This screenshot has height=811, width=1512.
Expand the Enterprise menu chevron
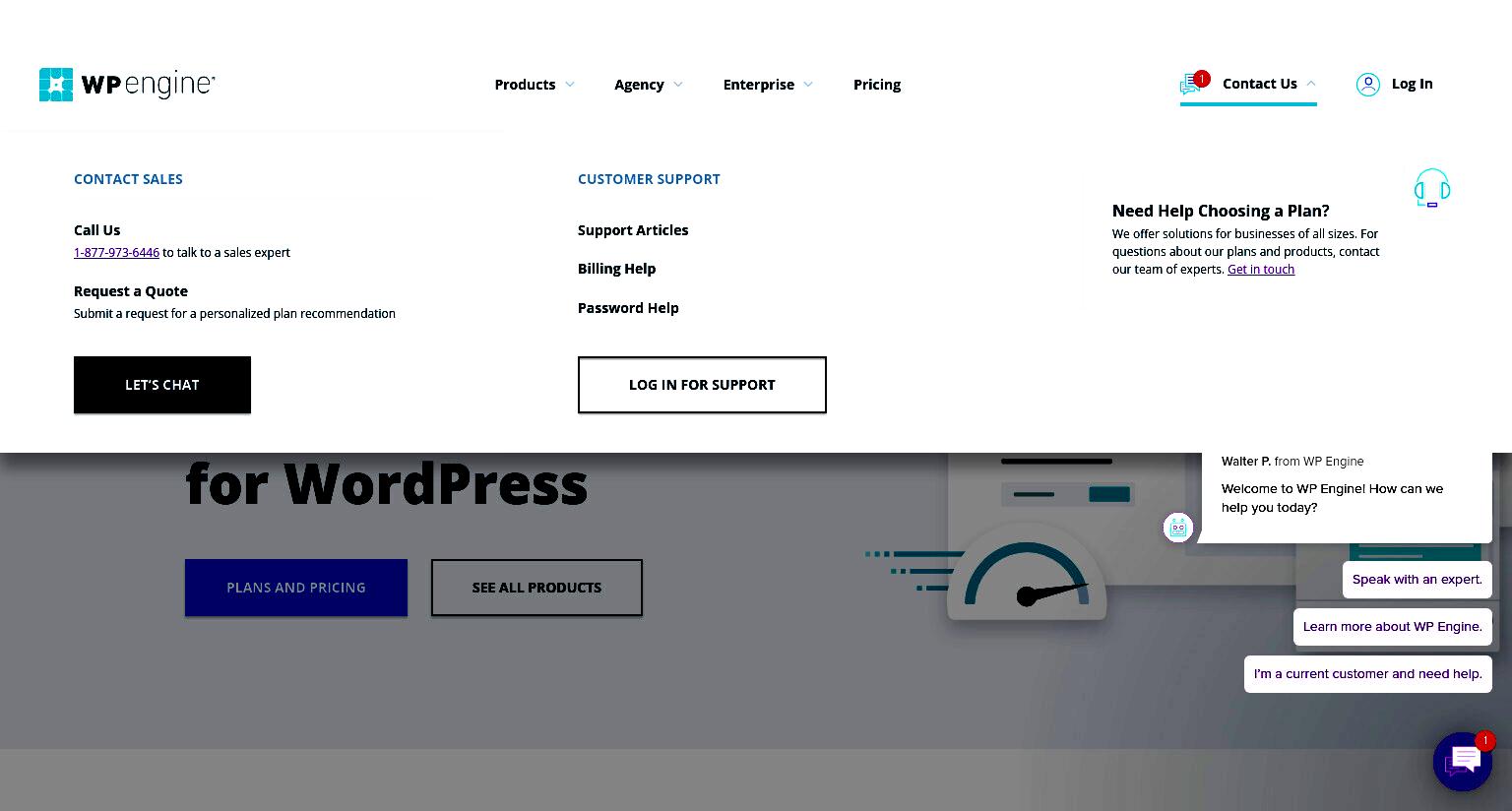pos(808,85)
